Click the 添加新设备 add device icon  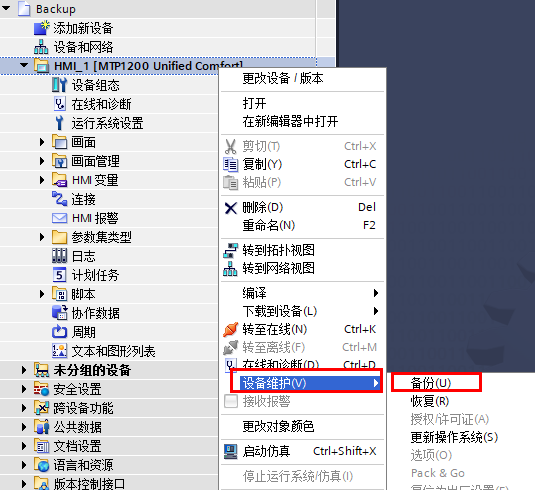click(42, 28)
